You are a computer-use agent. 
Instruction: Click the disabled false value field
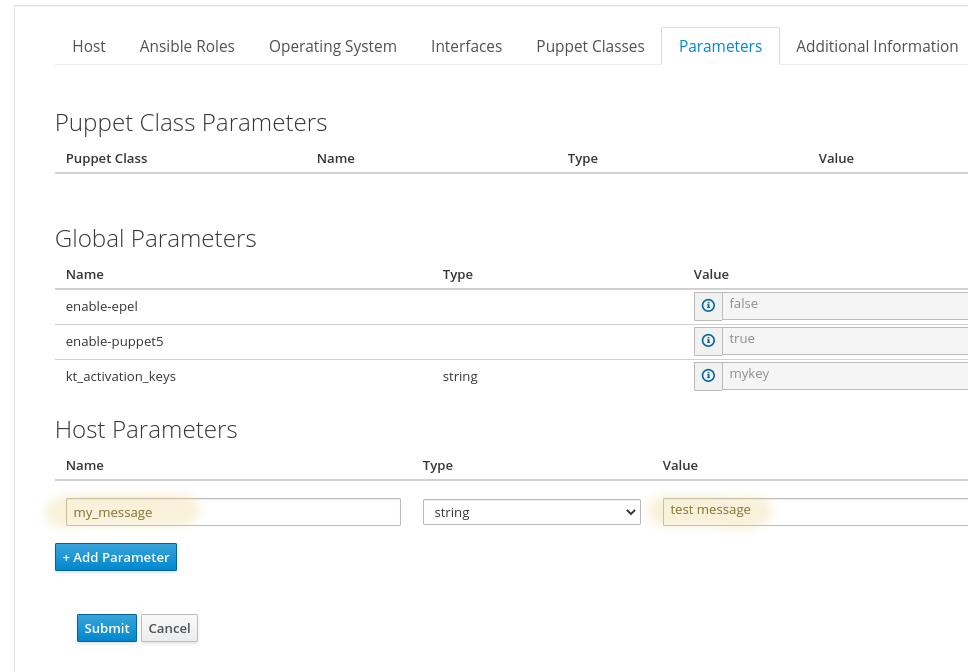coord(845,306)
